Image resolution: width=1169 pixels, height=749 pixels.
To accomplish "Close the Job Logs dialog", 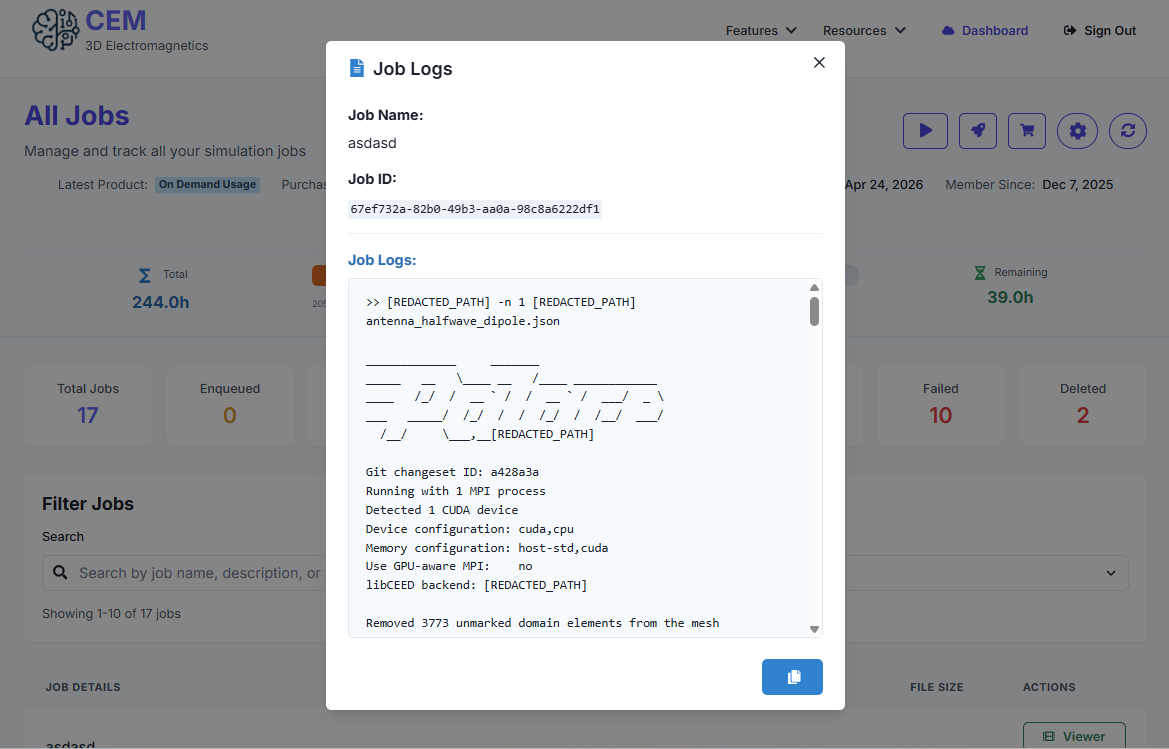I will (x=819, y=63).
